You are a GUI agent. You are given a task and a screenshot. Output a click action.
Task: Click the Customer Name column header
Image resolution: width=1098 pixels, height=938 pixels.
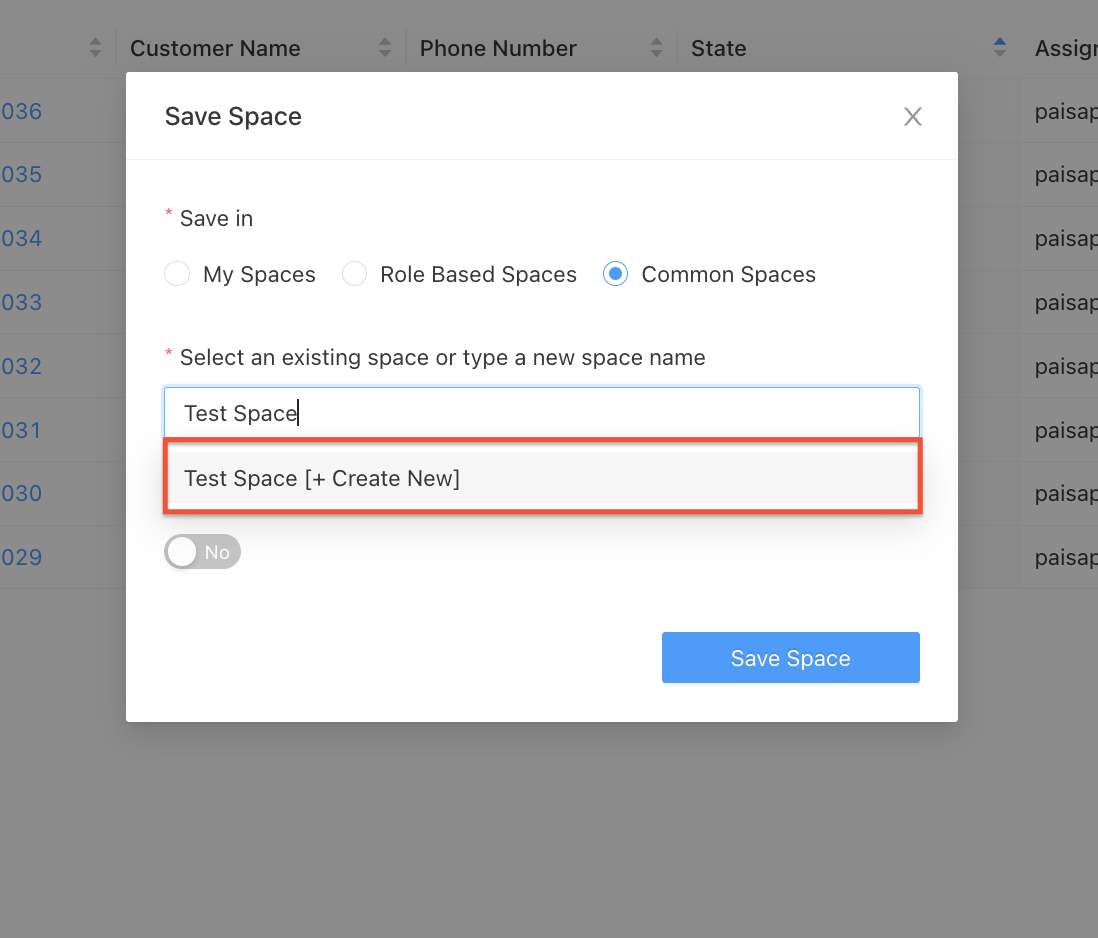tap(215, 48)
